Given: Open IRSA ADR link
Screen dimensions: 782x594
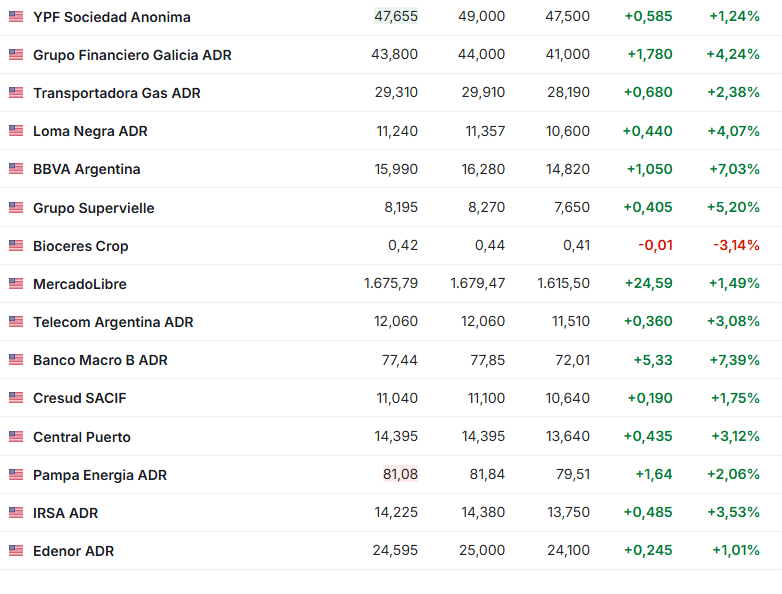Looking at the screenshot, I should [x=65, y=513].
